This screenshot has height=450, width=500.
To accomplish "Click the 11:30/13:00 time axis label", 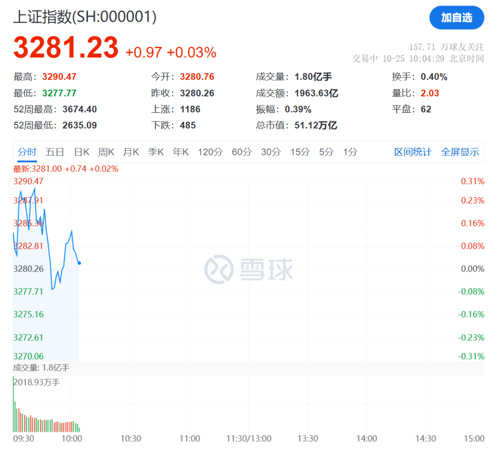I will click(249, 439).
